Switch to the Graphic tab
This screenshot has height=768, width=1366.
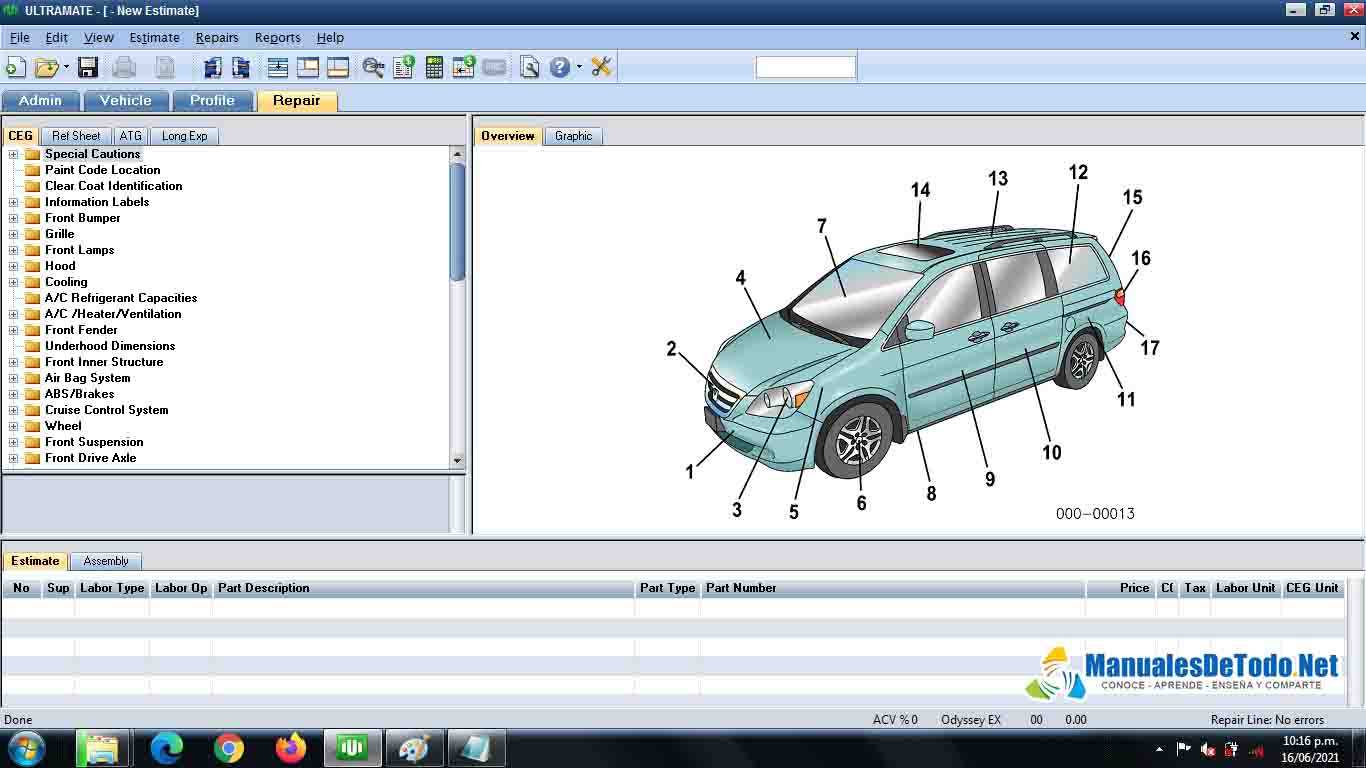(573, 136)
